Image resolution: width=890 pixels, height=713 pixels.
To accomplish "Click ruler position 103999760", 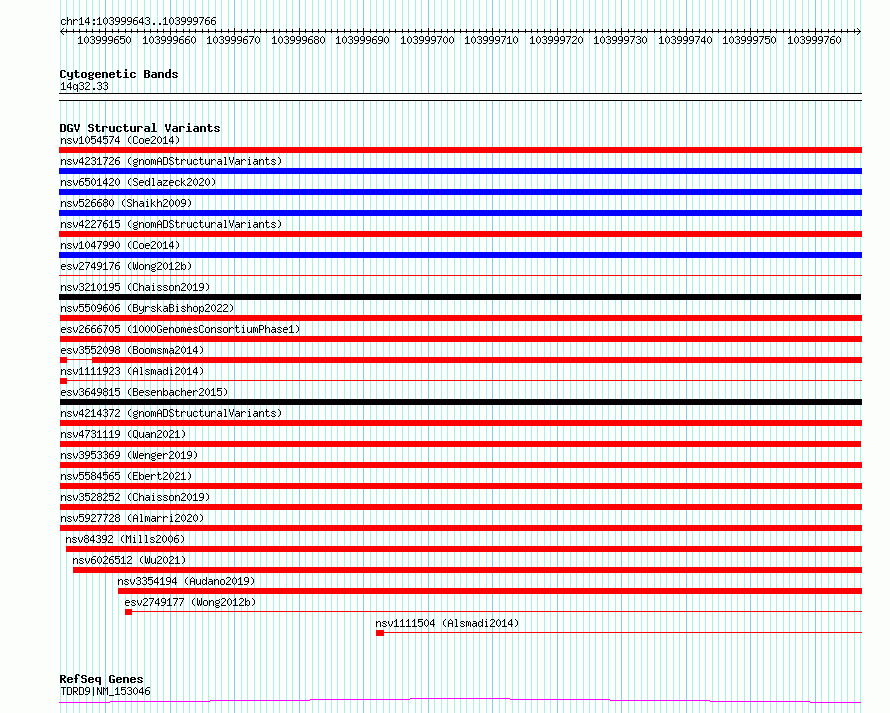I will [x=814, y=40].
